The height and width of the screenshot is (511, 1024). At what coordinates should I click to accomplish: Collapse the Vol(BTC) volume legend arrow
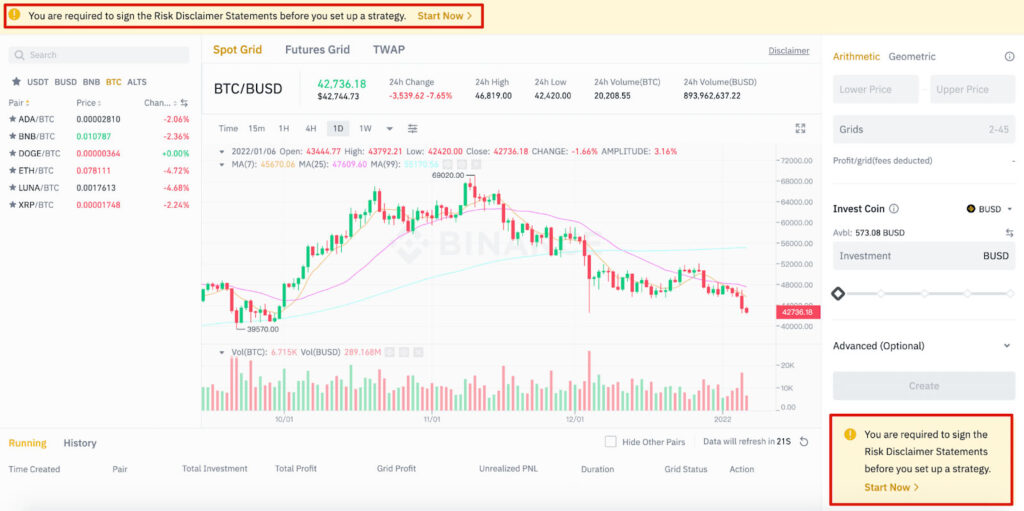[223, 352]
